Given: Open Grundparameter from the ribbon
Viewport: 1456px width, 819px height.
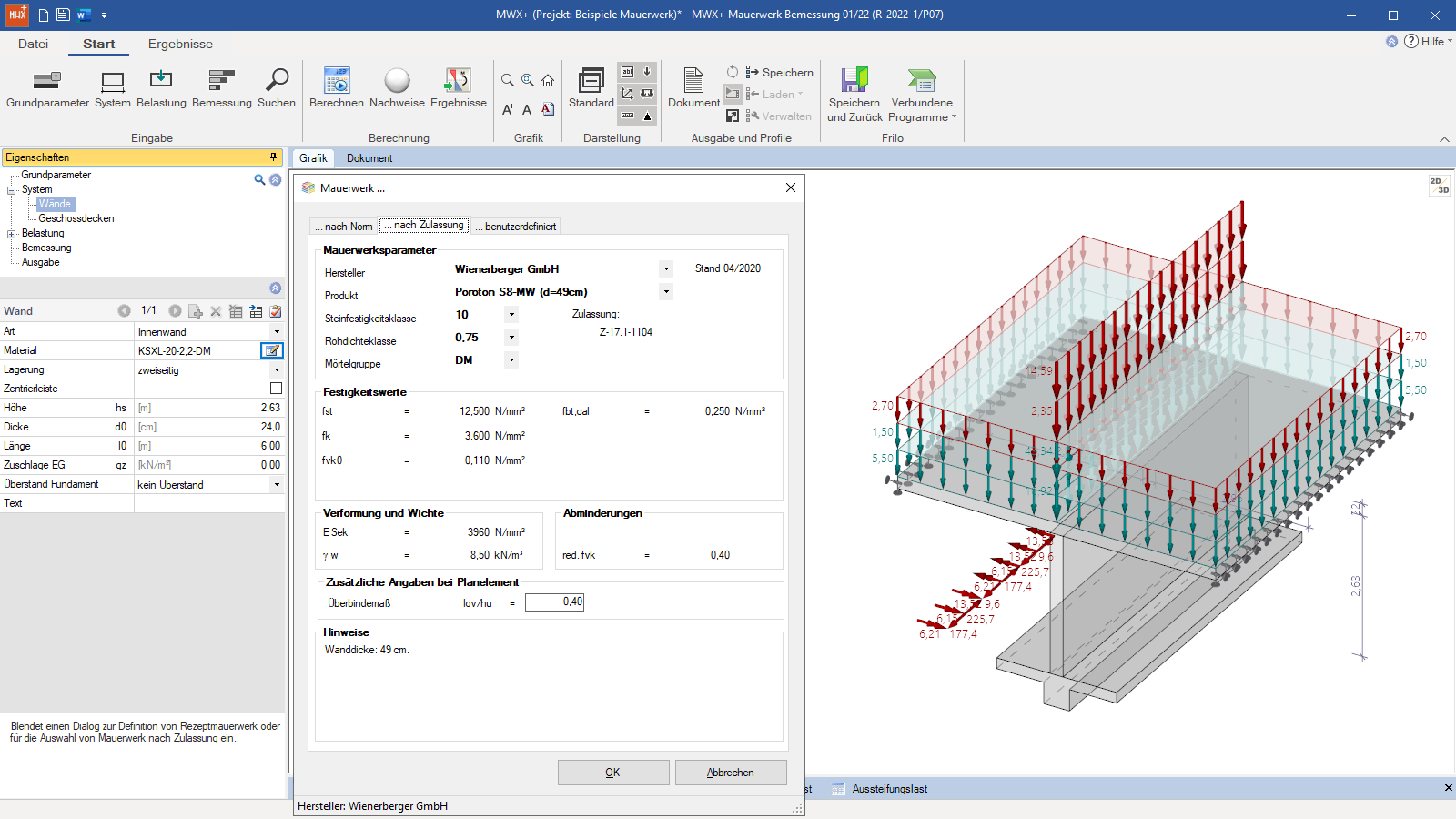Looking at the screenshot, I should pos(47,88).
